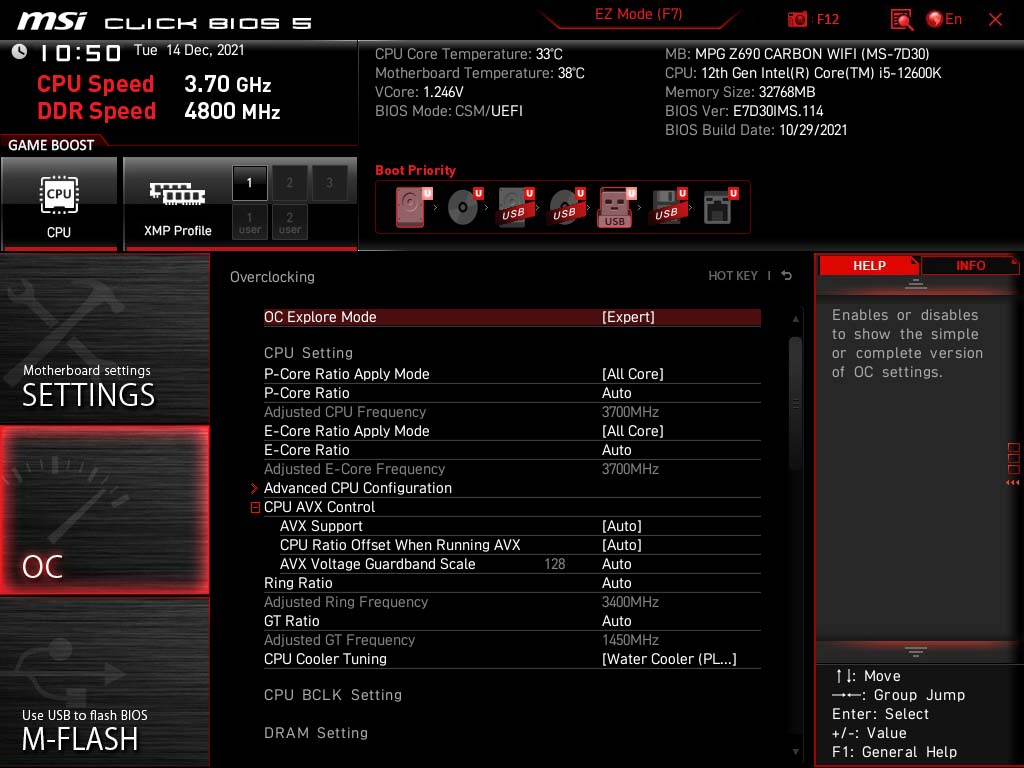Screen dimensions: 1024x768
Task: Collapse the CPU AVX Control group
Action: pyautogui.click(x=255, y=507)
